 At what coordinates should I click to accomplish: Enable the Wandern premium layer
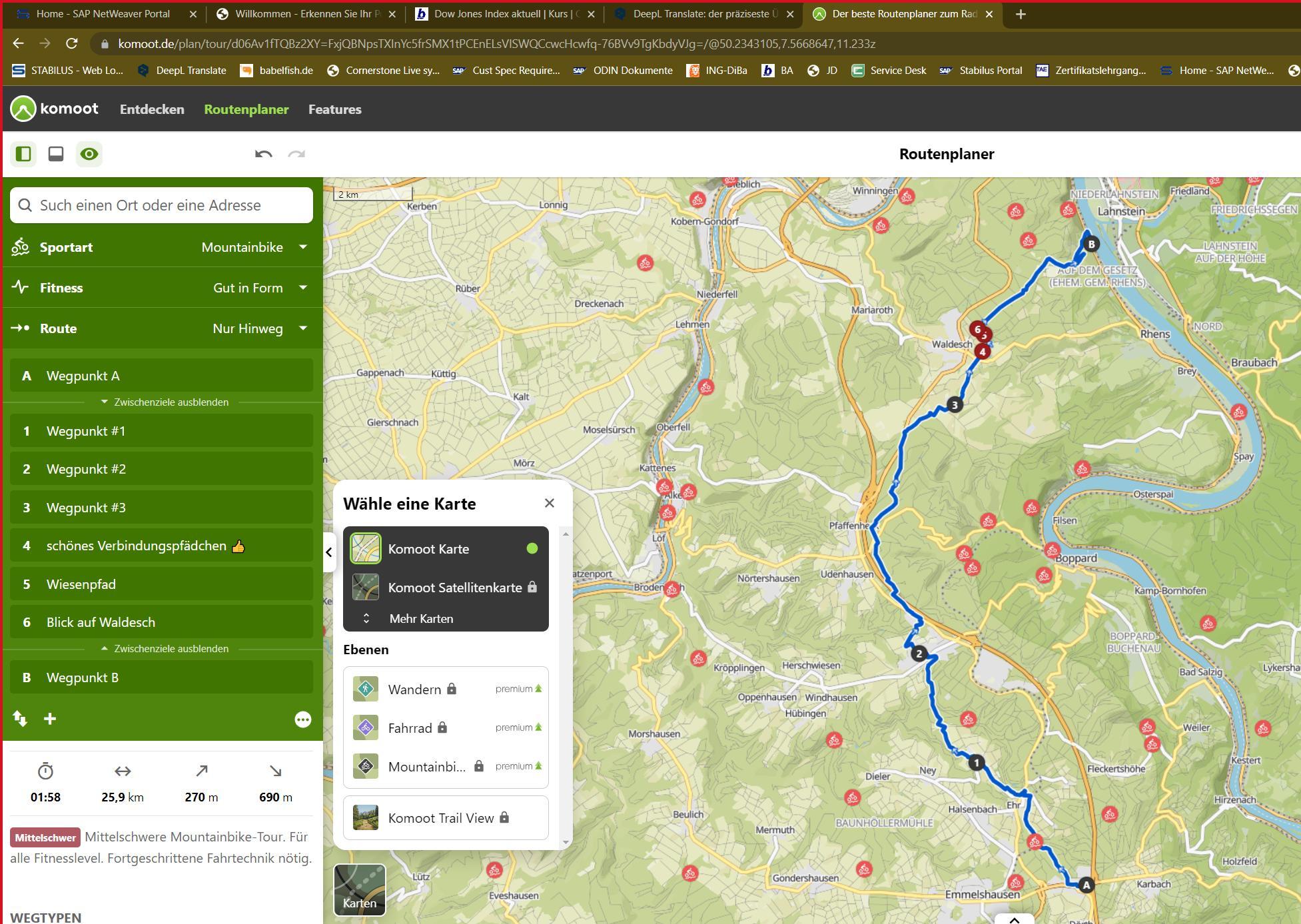click(x=446, y=689)
